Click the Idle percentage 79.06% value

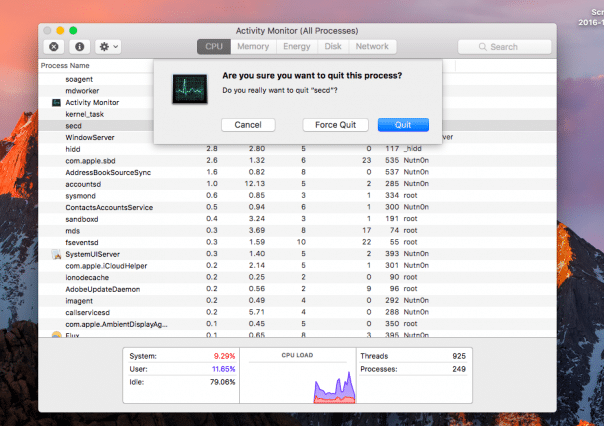coord(222,382)
